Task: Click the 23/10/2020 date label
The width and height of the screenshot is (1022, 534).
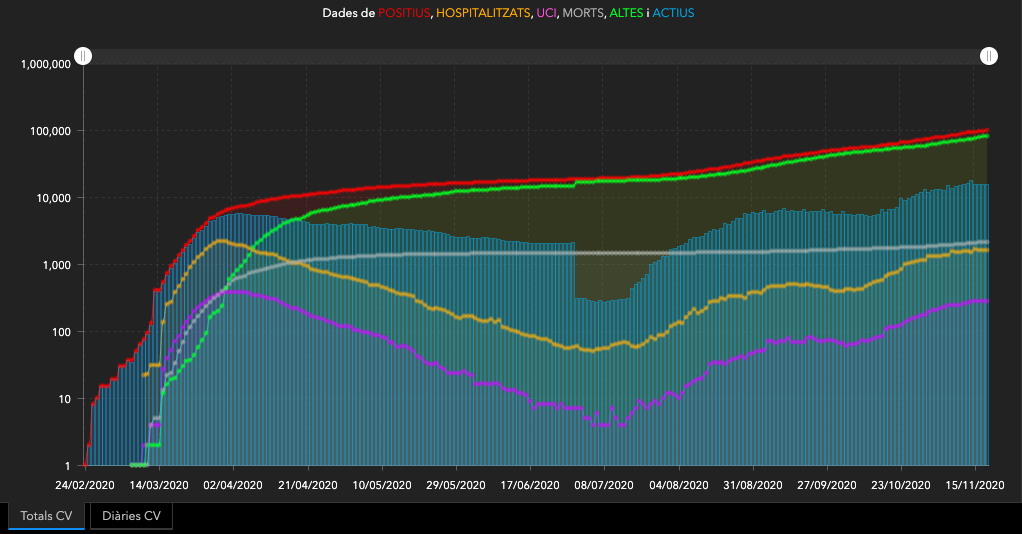Action: coord(901,485)
